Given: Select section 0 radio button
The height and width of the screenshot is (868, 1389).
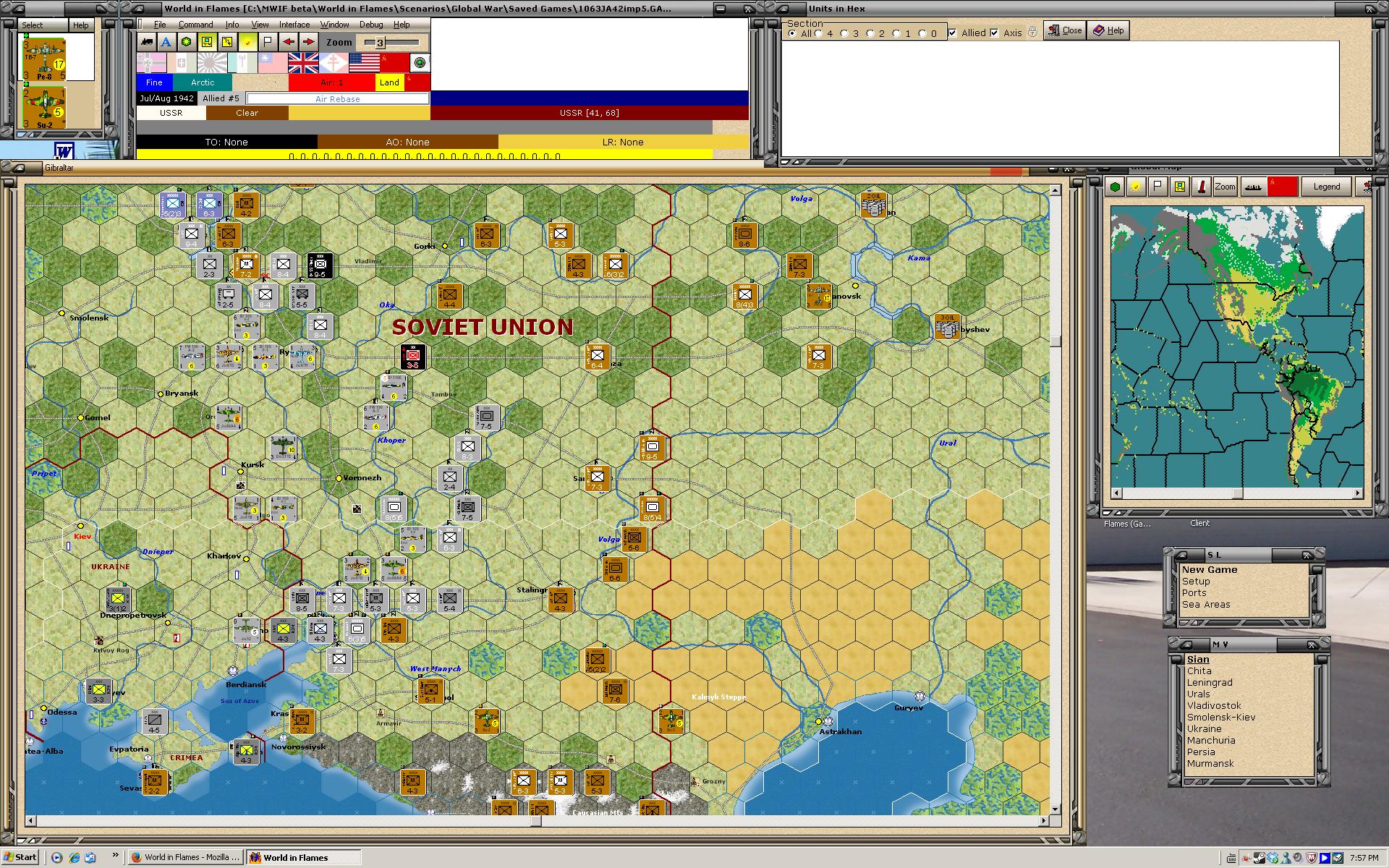Looking at the screenshot, I should 922,33.
